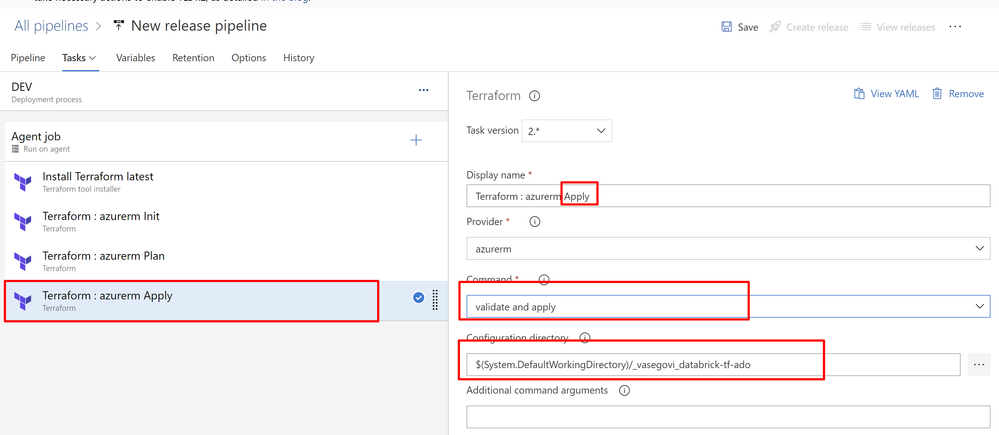Edit the Display name field

coord(728,196)
